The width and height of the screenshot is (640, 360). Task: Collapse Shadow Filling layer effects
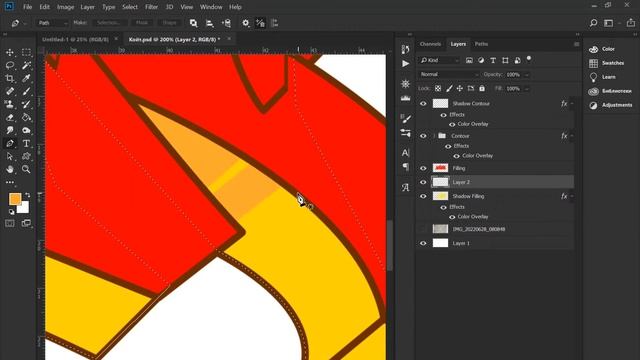click(572, 196)
